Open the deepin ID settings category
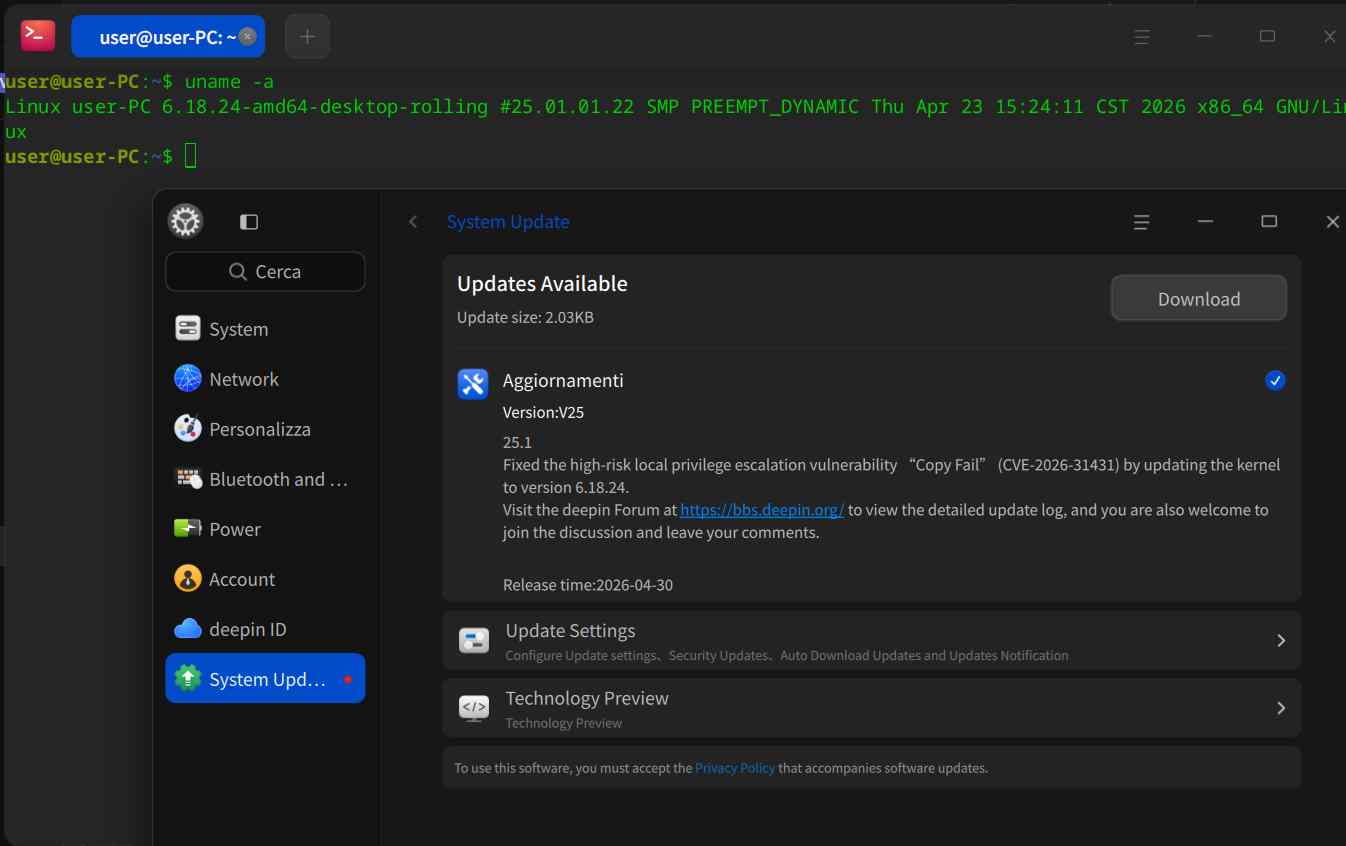 pos(265,629)
